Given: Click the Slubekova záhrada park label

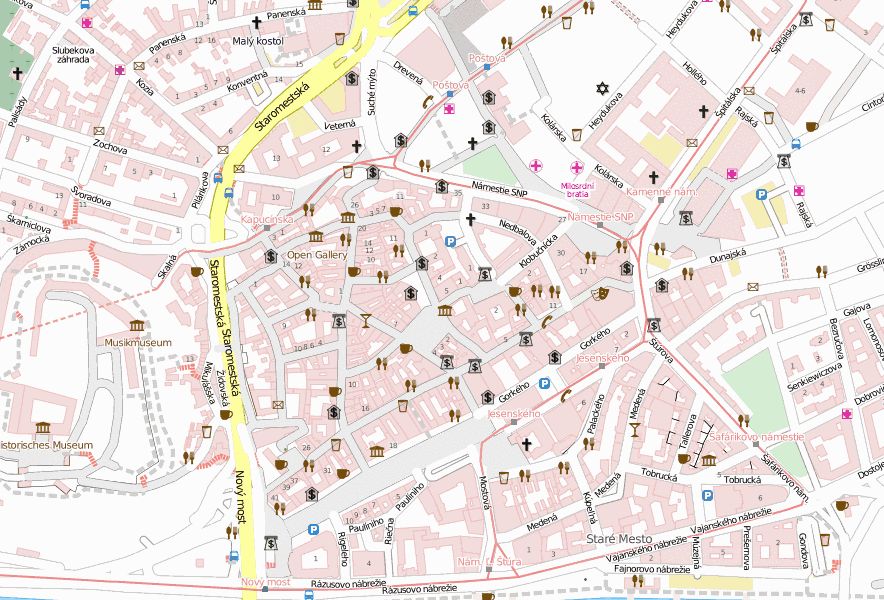Looking at the screenshot, I should pyautogui.click(x=73, y=53).
